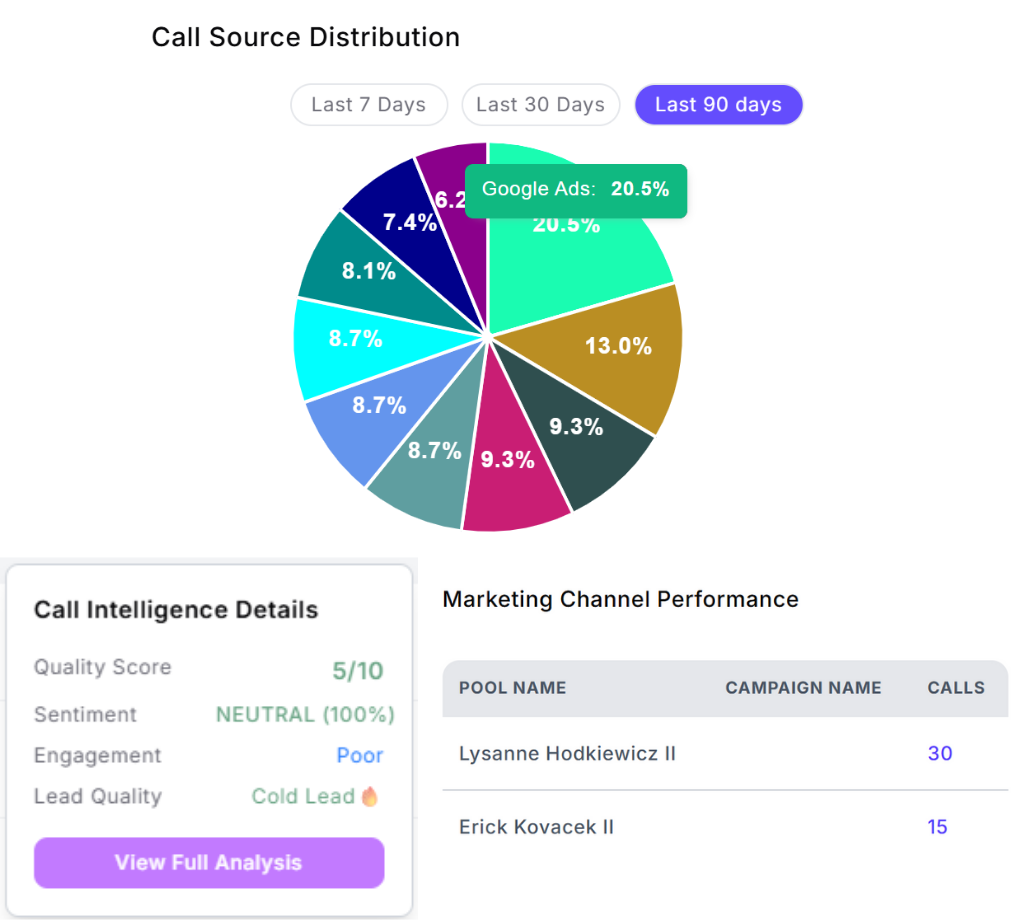Click the CAMPAIGN NAME column header

[804, 688]
